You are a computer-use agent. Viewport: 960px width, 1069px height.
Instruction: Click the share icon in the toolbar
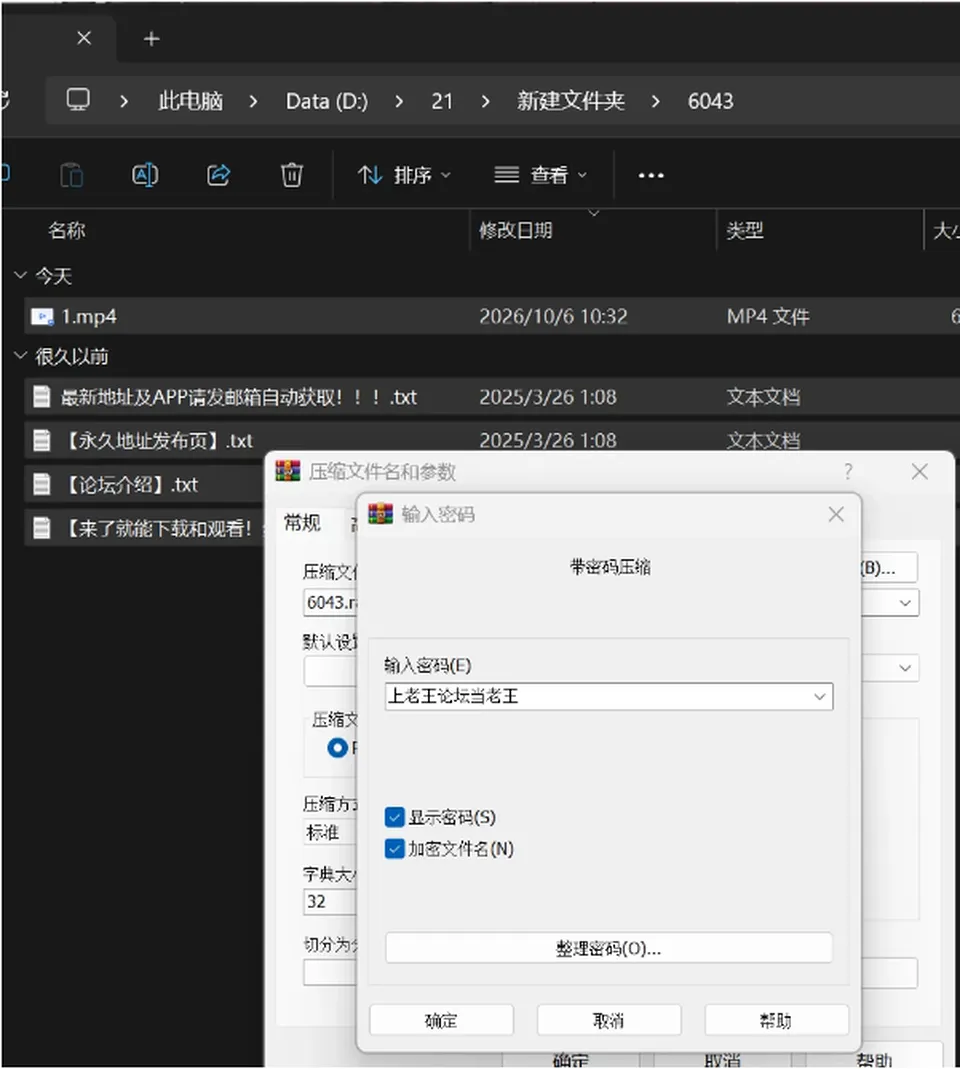[218, 175]
